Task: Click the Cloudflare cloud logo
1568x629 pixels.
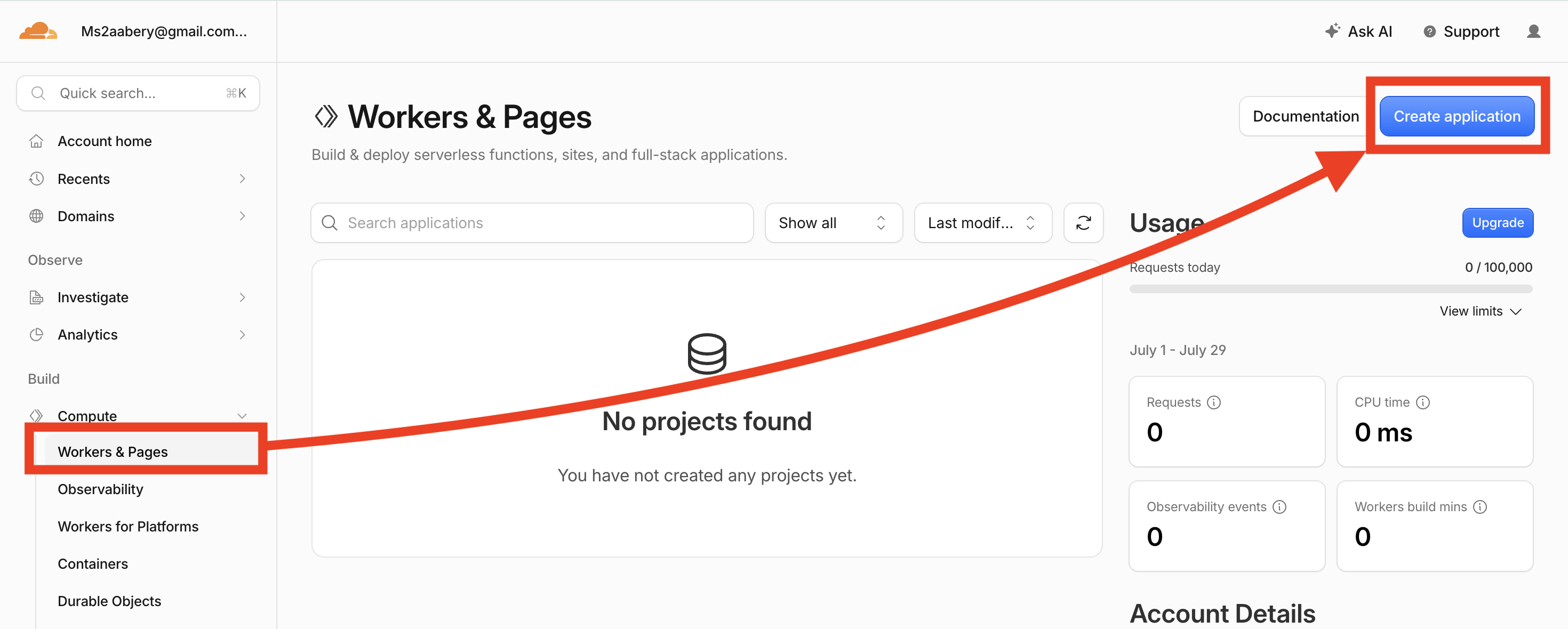Action: click(38, 31)
